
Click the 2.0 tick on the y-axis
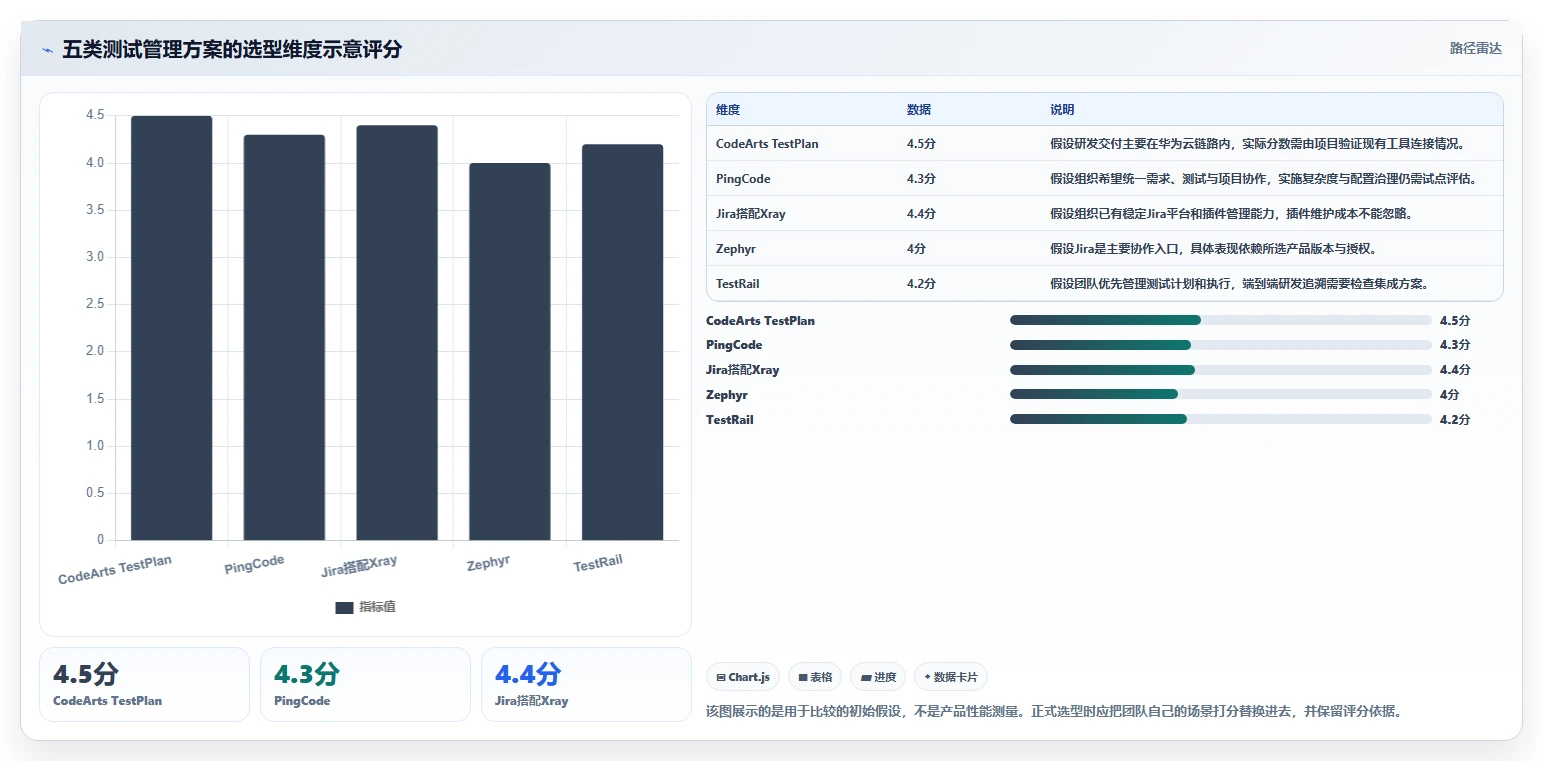click(94, 351)
